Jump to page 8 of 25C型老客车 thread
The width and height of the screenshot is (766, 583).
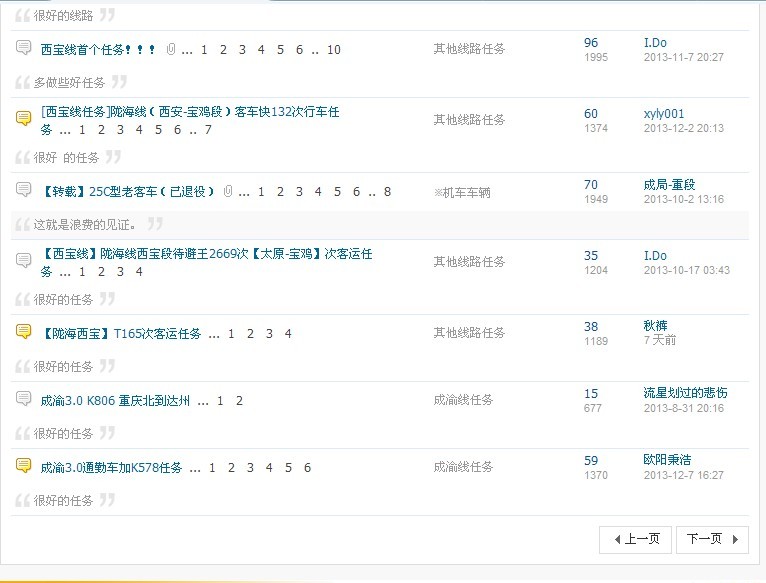(387, 192)
